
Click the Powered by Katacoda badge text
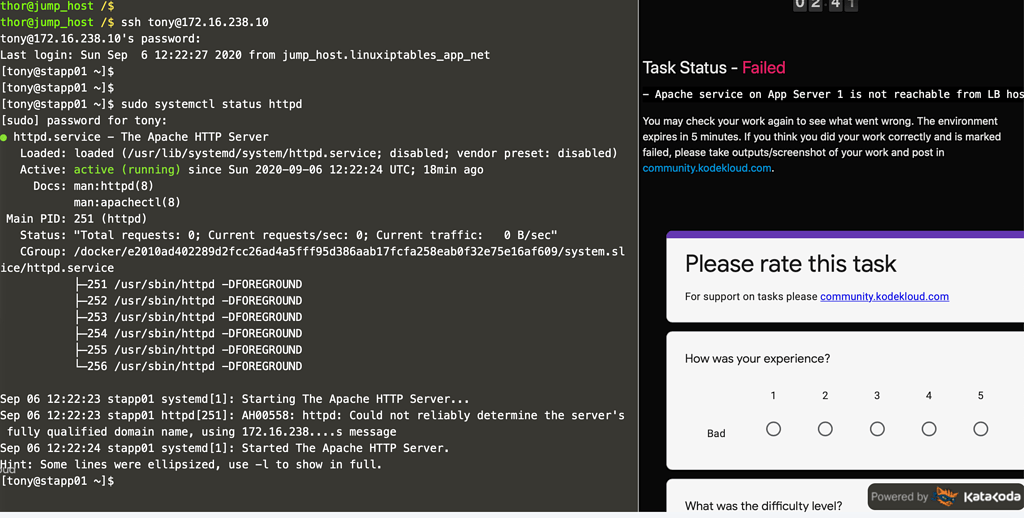point(899,497)
